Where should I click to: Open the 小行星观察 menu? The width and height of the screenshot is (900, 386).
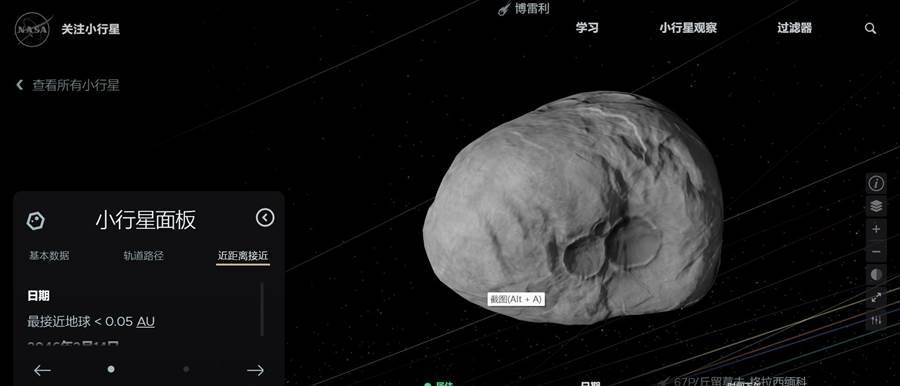688,28
